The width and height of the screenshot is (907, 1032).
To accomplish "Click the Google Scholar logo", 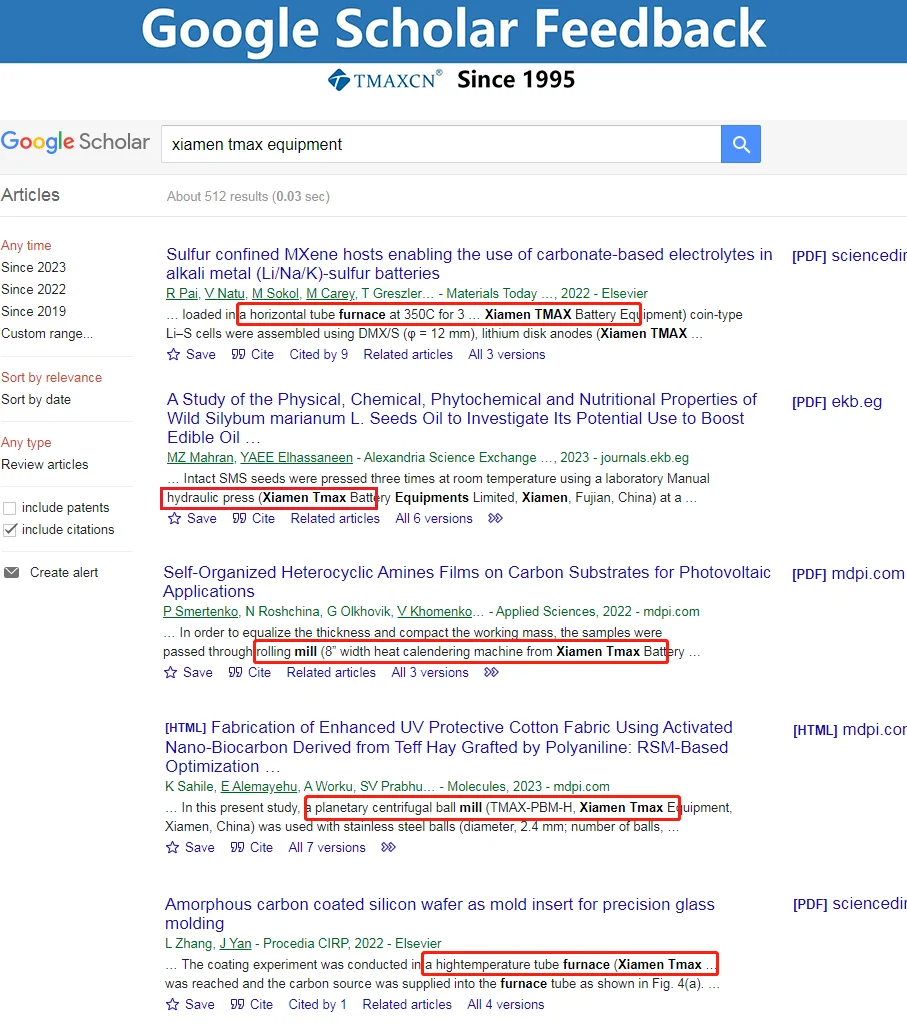I will pyautogui.click(x=75, y=142).
